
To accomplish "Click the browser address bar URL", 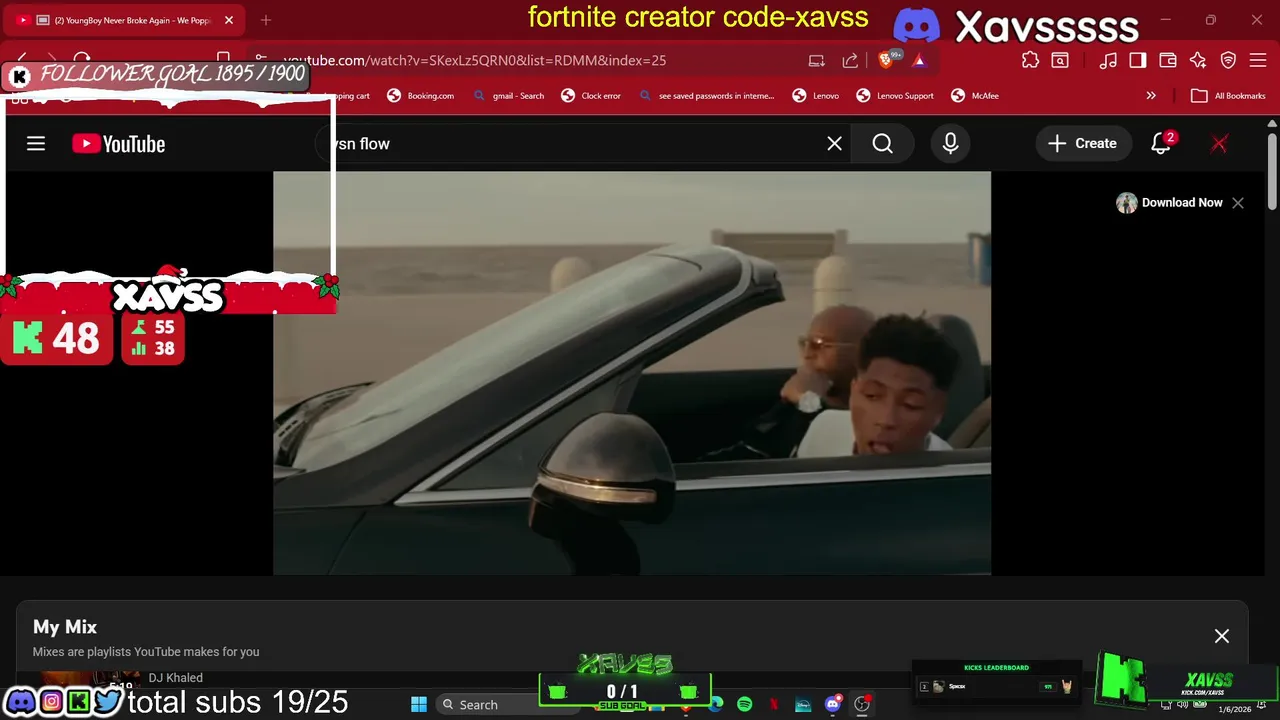I will 474,60.
